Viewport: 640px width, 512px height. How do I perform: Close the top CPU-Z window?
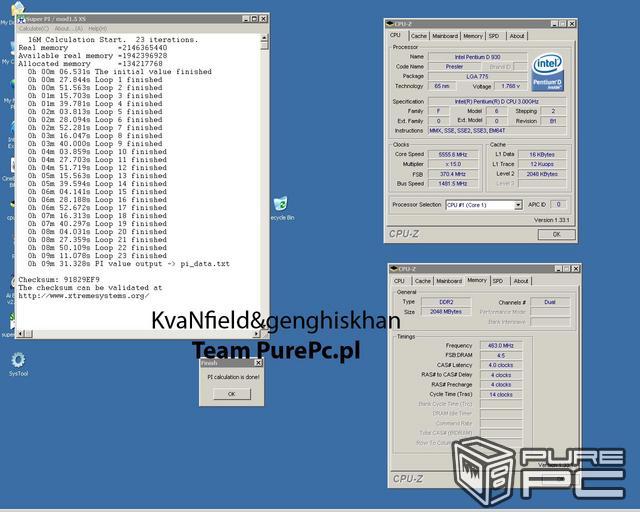[572, 24]
